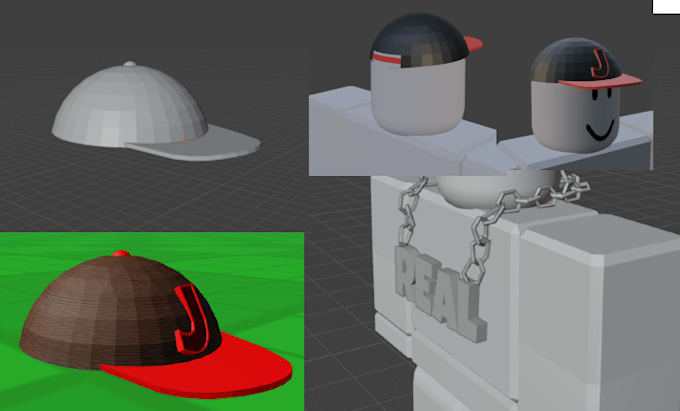Select the red button atop the brown cap
Image resolution: width=680 pixels, height=411 pixels.
pos(121,253)
